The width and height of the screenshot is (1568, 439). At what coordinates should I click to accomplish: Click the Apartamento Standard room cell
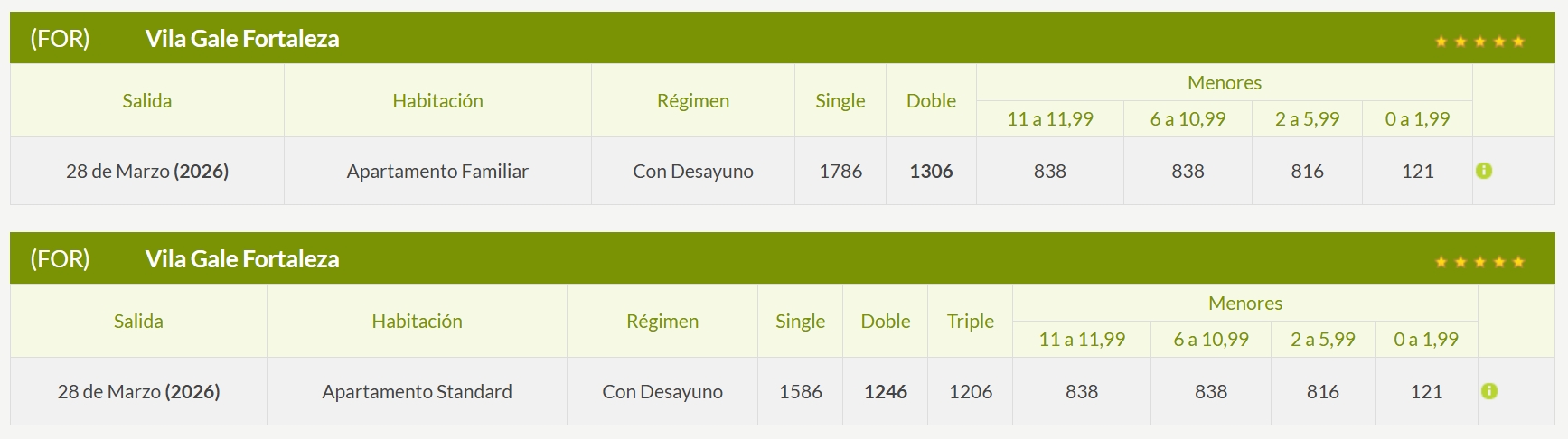tap(417, 392)
